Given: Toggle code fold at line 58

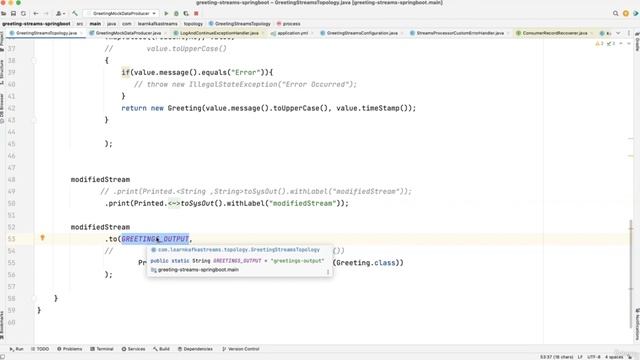Looking at the screenshot, I should coord(34,298).
